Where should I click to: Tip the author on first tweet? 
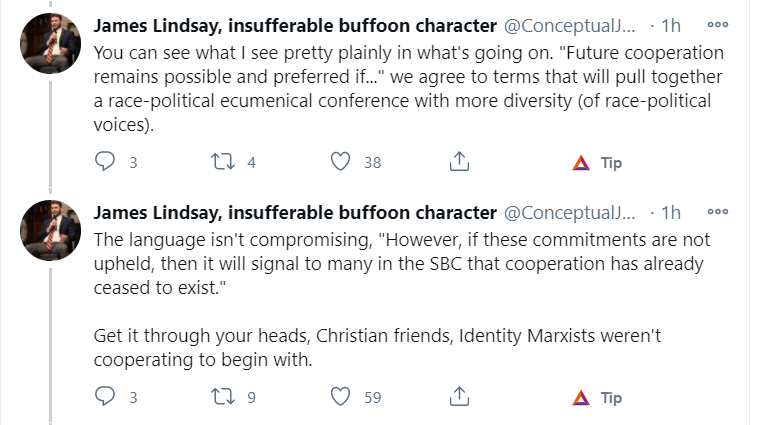(597, 162)
